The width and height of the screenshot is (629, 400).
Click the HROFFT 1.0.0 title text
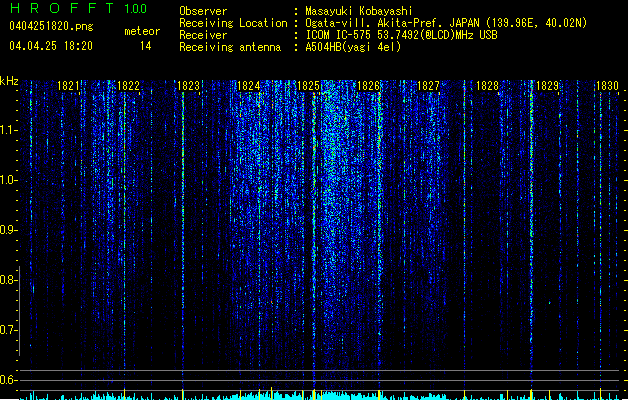79,8
